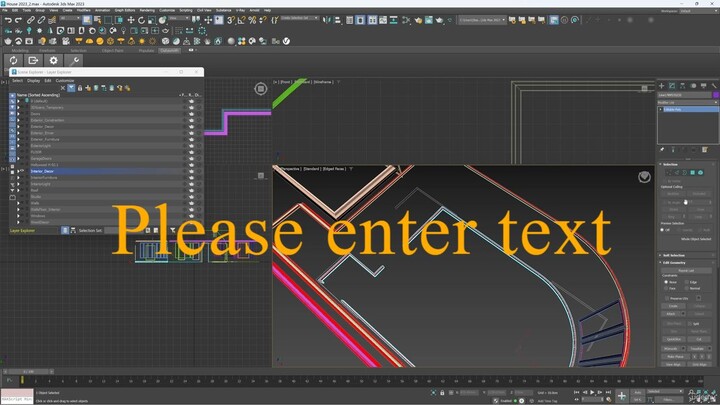Click the large wrench tools button
Viewport: 720px width, 405px height.
[x=74, y=60]
